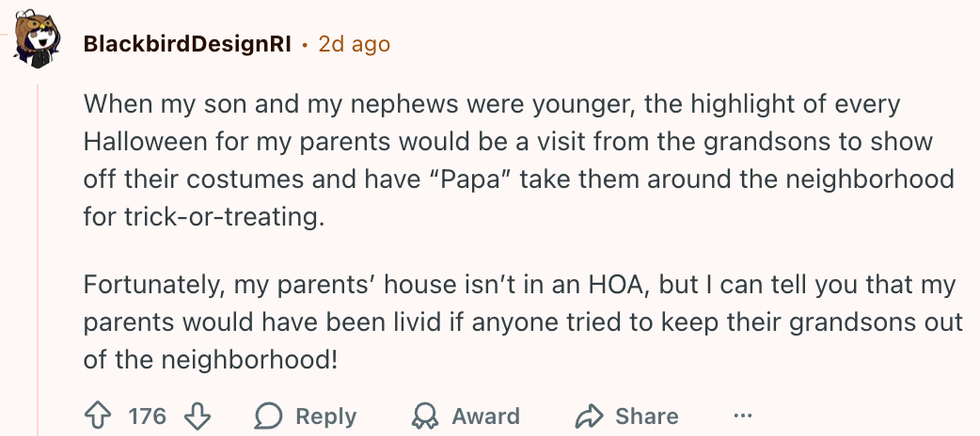Downvote the comment with the down arrow

(198, 416)
